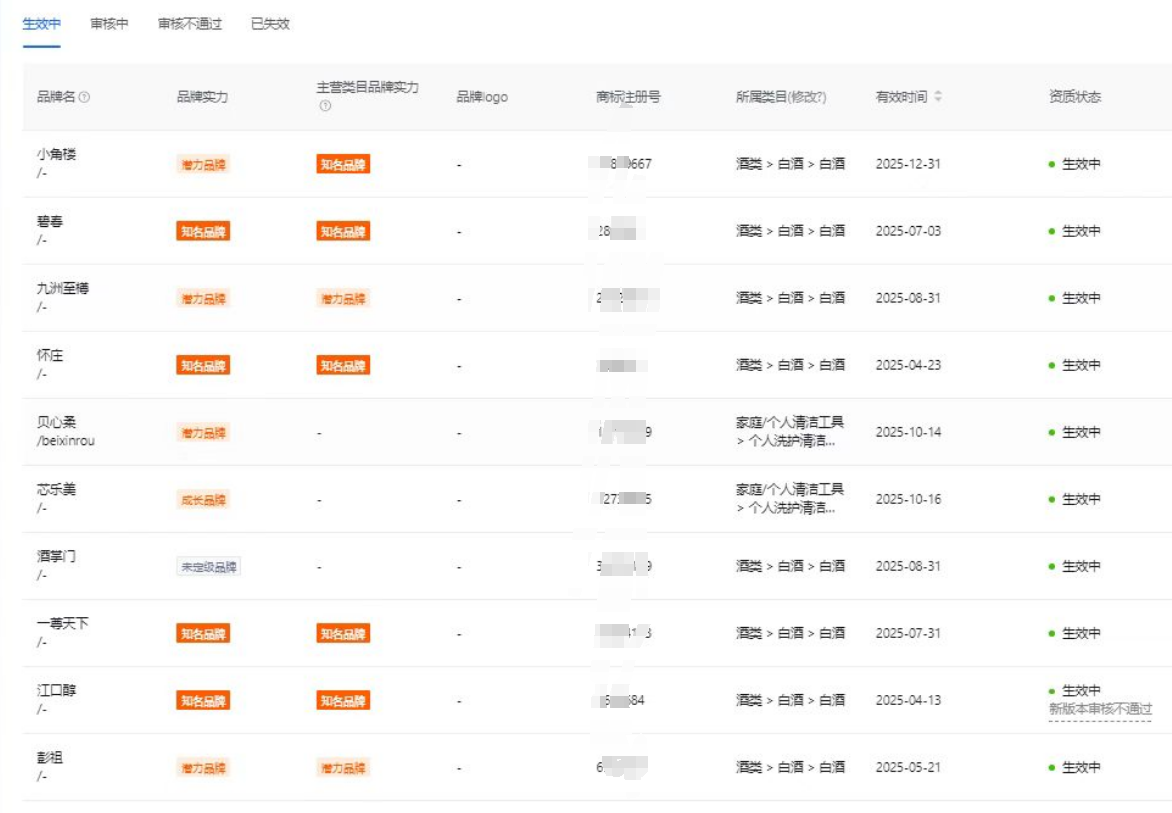Go to the 已失效 tab
This screenshot has height=813, width=1172.
click(x=270, y=24)
